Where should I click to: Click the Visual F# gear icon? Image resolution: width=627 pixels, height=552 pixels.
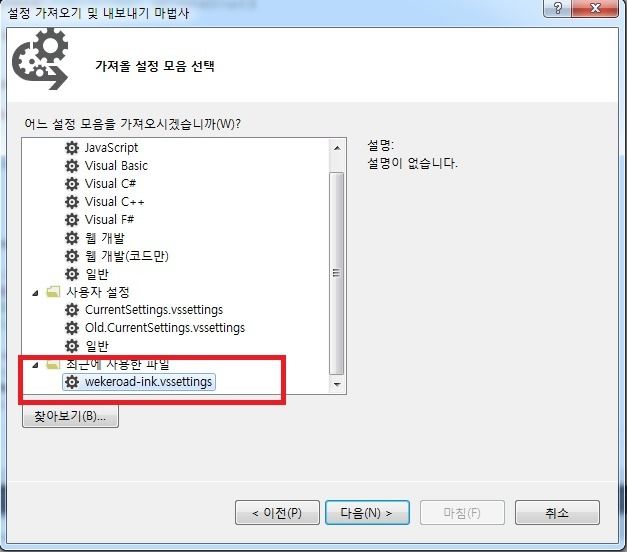point(72,220)
